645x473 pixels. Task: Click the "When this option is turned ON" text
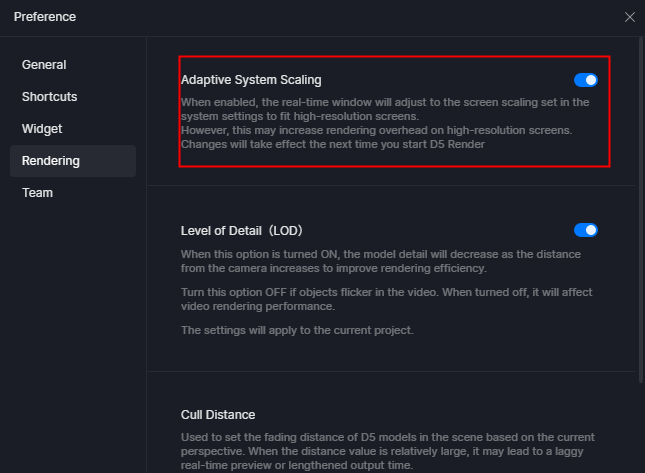380,261
